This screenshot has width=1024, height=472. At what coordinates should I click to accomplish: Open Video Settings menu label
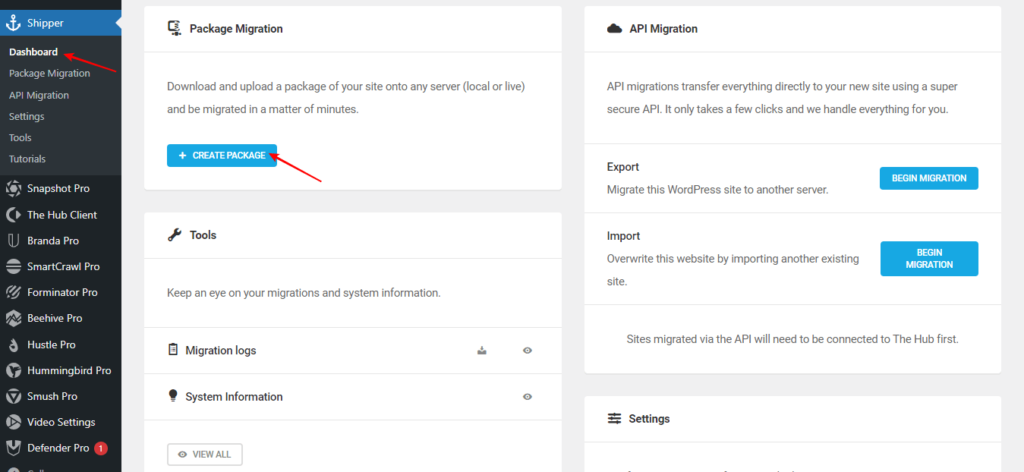[61, 422]
